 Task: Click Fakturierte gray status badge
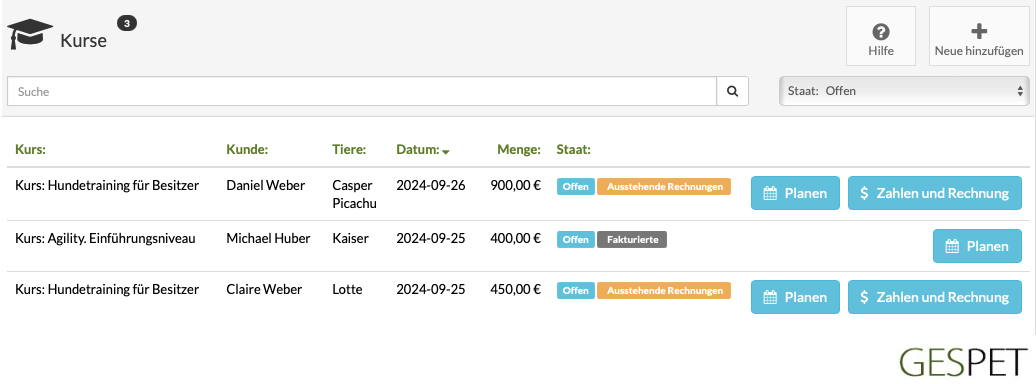pos(632,239)
